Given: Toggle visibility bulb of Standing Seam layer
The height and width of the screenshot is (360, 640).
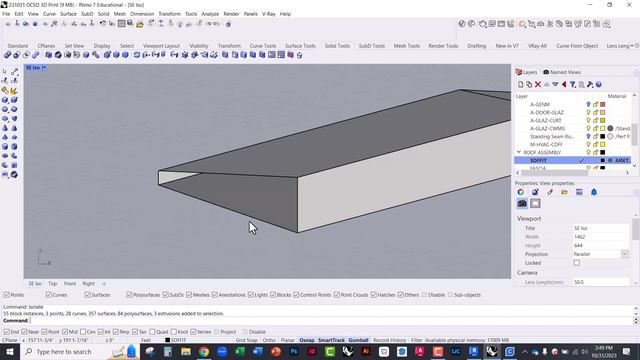Looking at the screenshot, I should pyautogui.click(x=588, y=136).
